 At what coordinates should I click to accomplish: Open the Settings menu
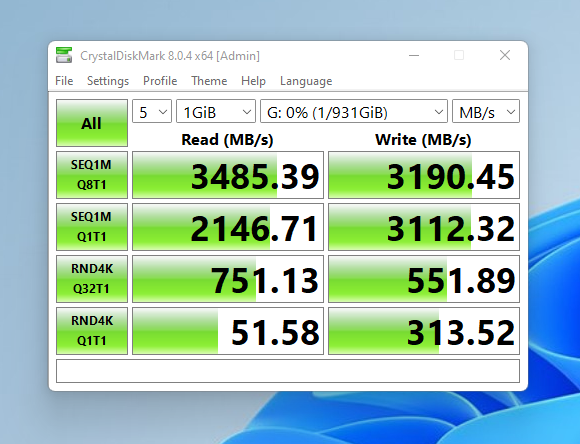108,81
